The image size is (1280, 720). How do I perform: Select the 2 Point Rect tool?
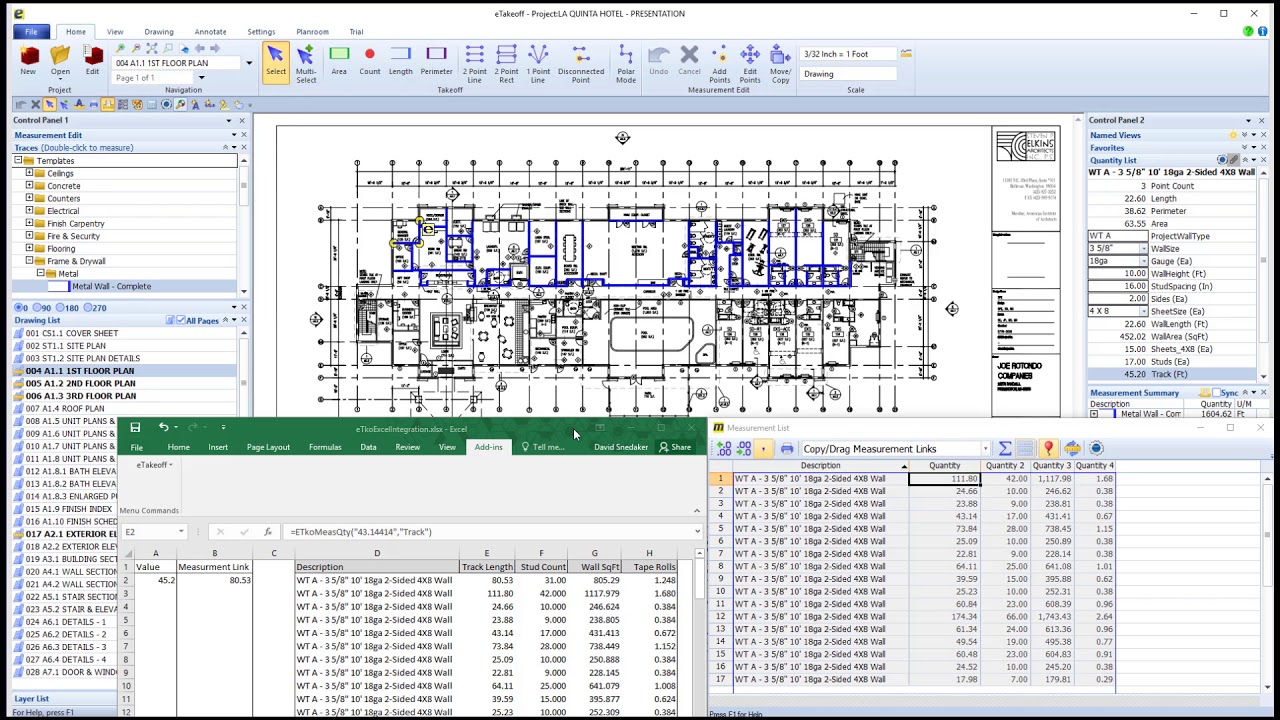pyautogui.click(x=506, y=63)
